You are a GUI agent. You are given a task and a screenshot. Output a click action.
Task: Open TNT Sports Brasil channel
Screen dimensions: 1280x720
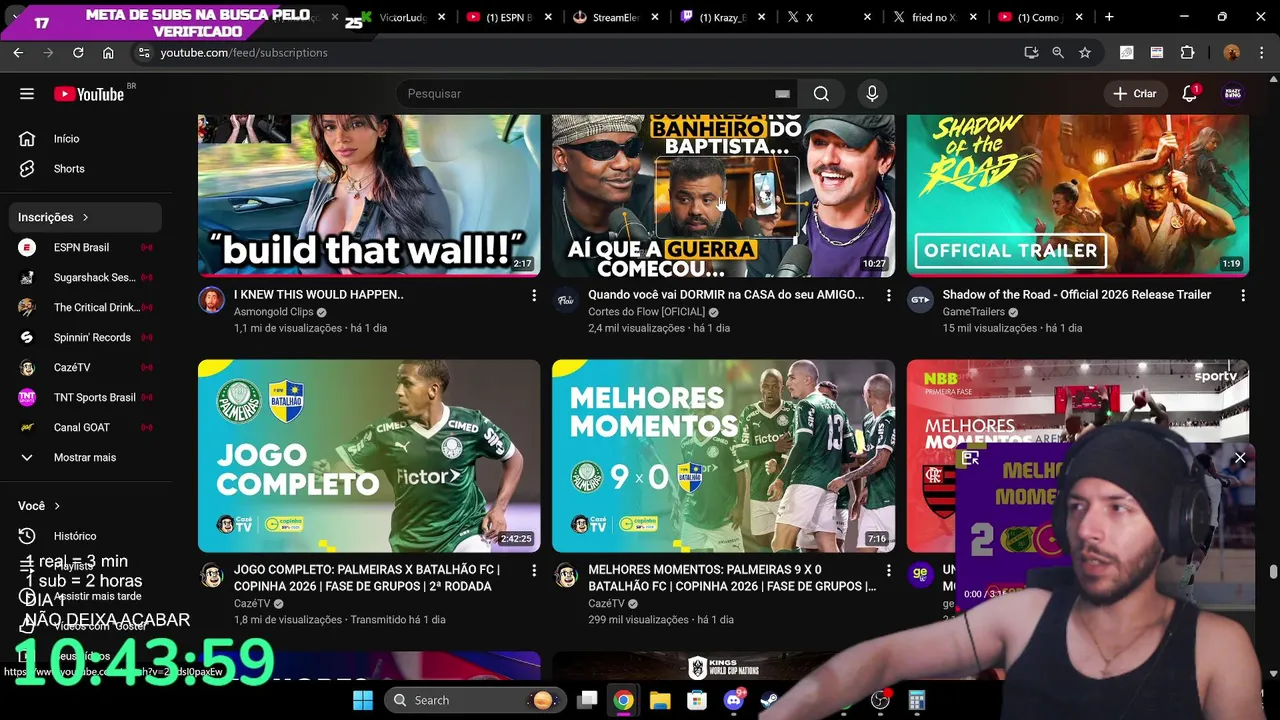pos(86,397)
